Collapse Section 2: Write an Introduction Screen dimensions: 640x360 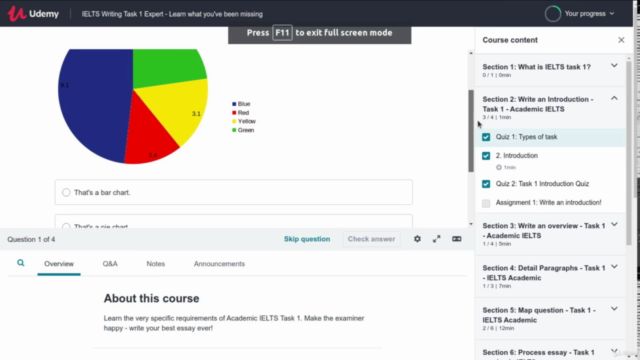[x=614, y=98]
